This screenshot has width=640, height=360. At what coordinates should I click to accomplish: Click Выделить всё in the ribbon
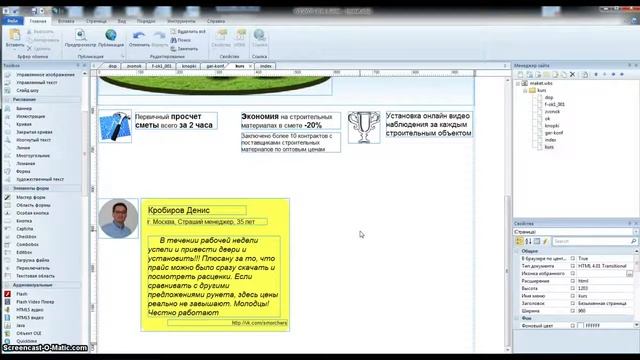(188, 31)
